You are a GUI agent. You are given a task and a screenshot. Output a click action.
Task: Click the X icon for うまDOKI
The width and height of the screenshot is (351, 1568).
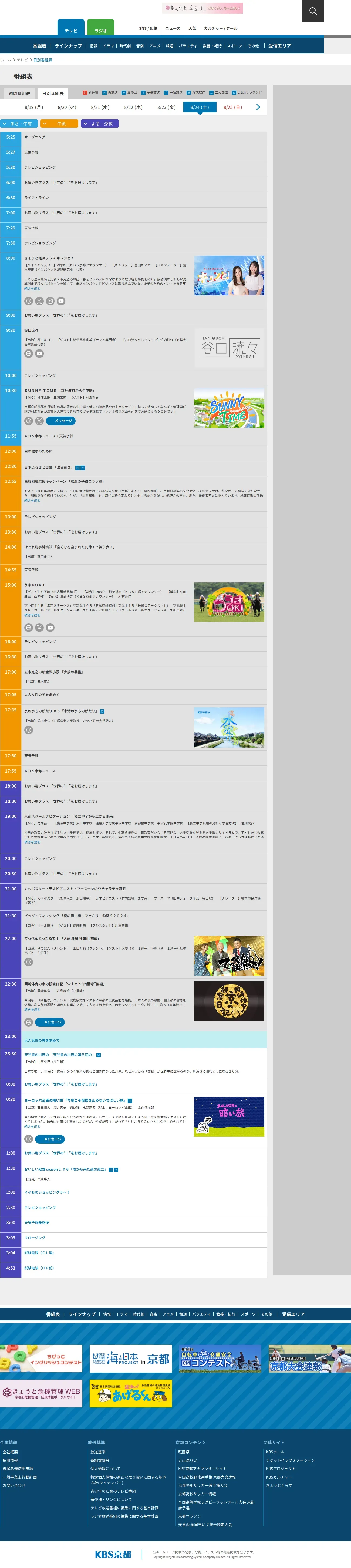pyautogui.click(x=39, y=628)
